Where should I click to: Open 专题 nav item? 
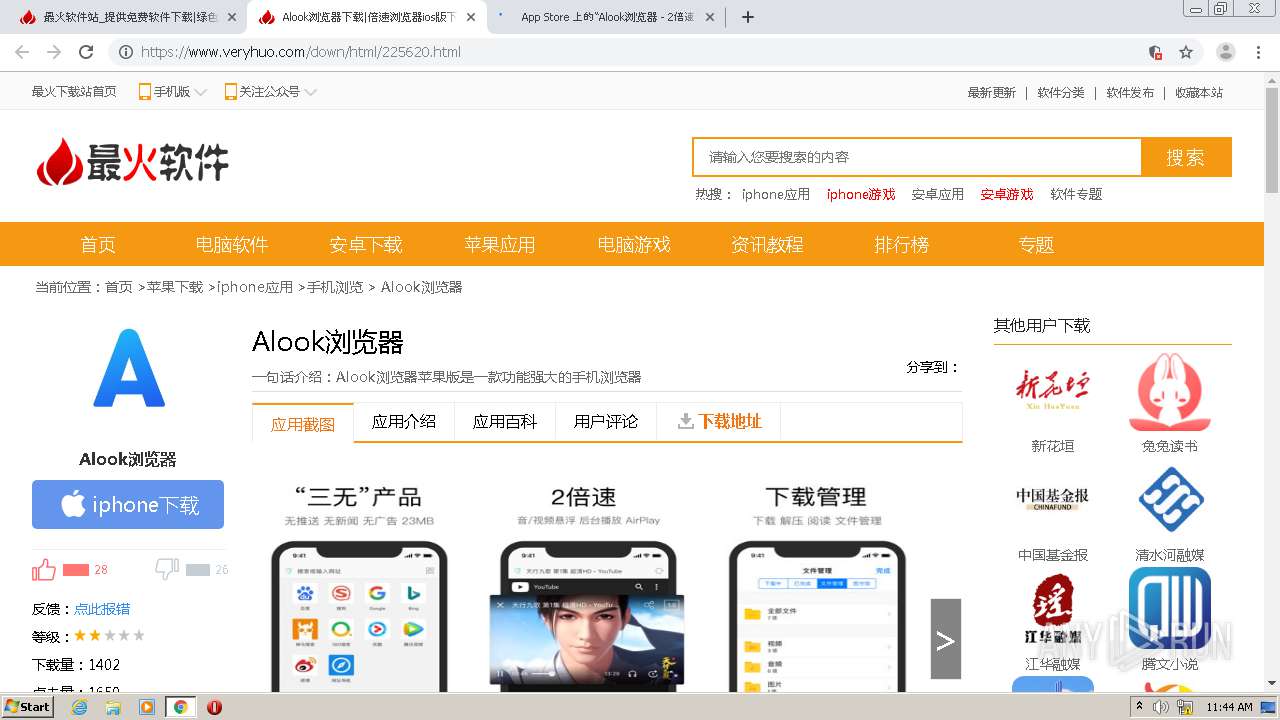coord(1036,245)
